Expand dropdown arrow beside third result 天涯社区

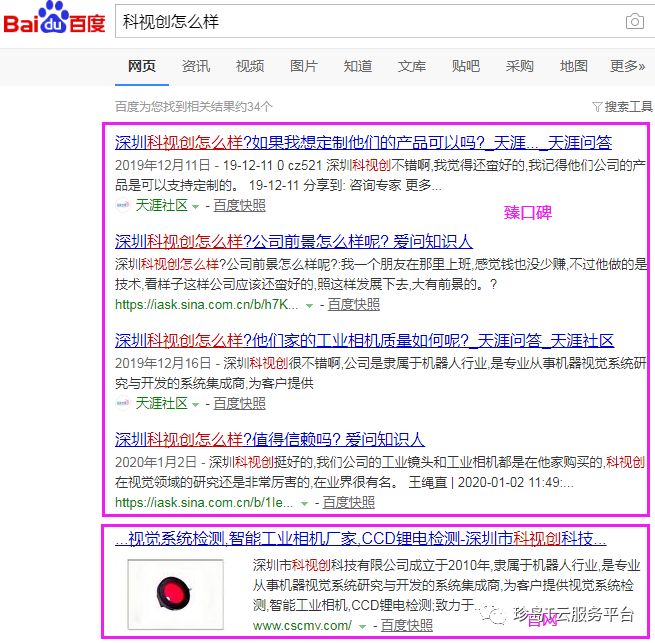click(x=195, y=404)
